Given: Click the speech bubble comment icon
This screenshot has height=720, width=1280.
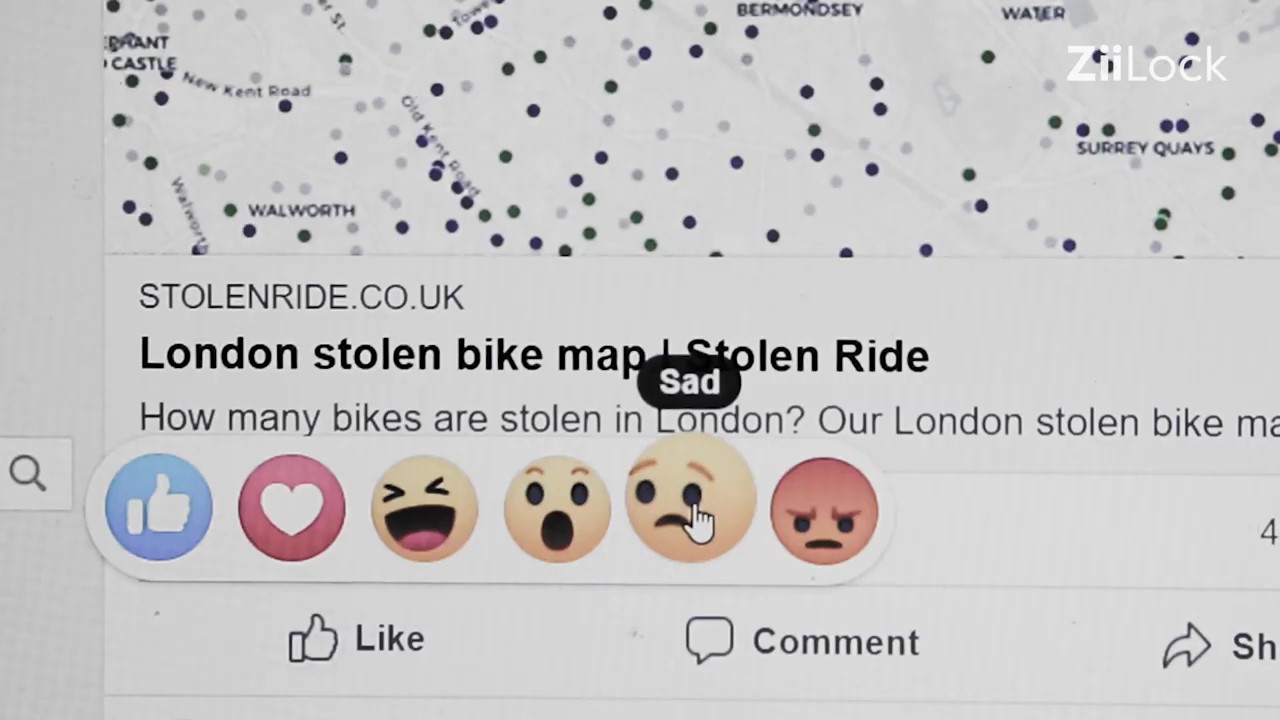Looking at the screenshot, I should click(x=710, y=640).
